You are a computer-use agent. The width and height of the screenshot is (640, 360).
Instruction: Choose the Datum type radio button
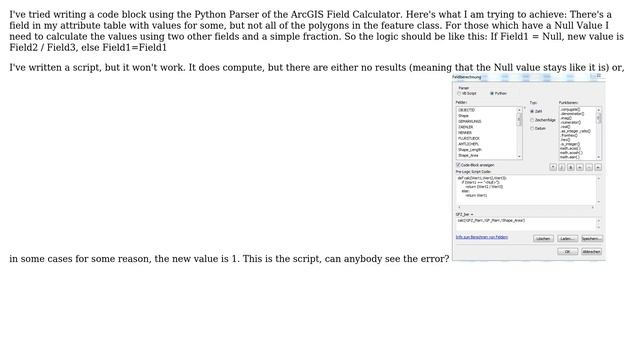click(532, 129)
